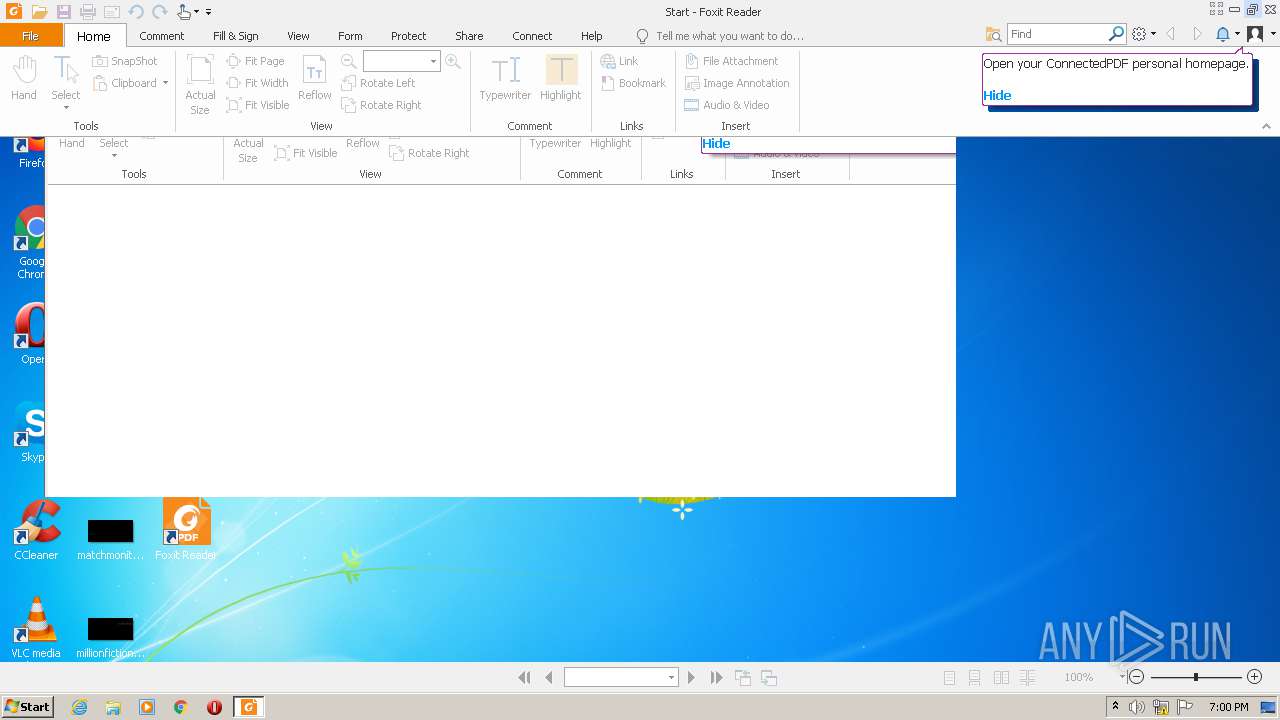Screen dimensions: 1280x720
Task: Click Image Annotation in Insert group
Action: tap(737, 83)
